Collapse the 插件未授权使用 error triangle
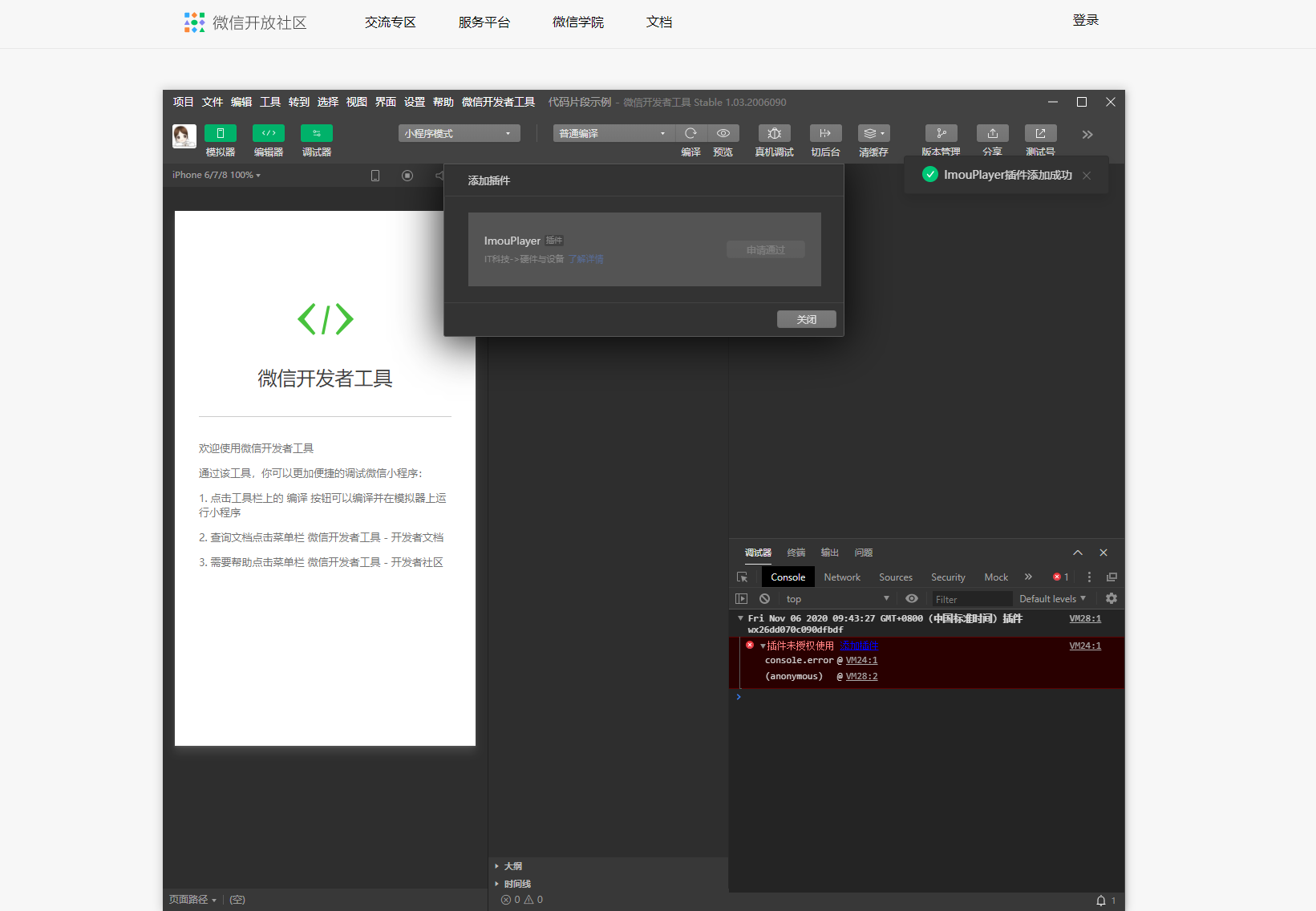This screenshot has width=1316, height=911. [x=763, y=646]
